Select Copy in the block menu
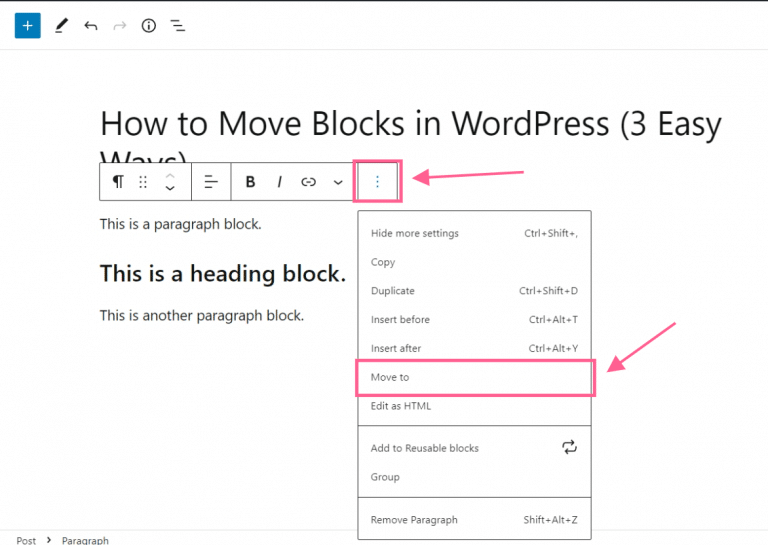The image size is (768, 545). pyautogui.click(x=474, y=262)
